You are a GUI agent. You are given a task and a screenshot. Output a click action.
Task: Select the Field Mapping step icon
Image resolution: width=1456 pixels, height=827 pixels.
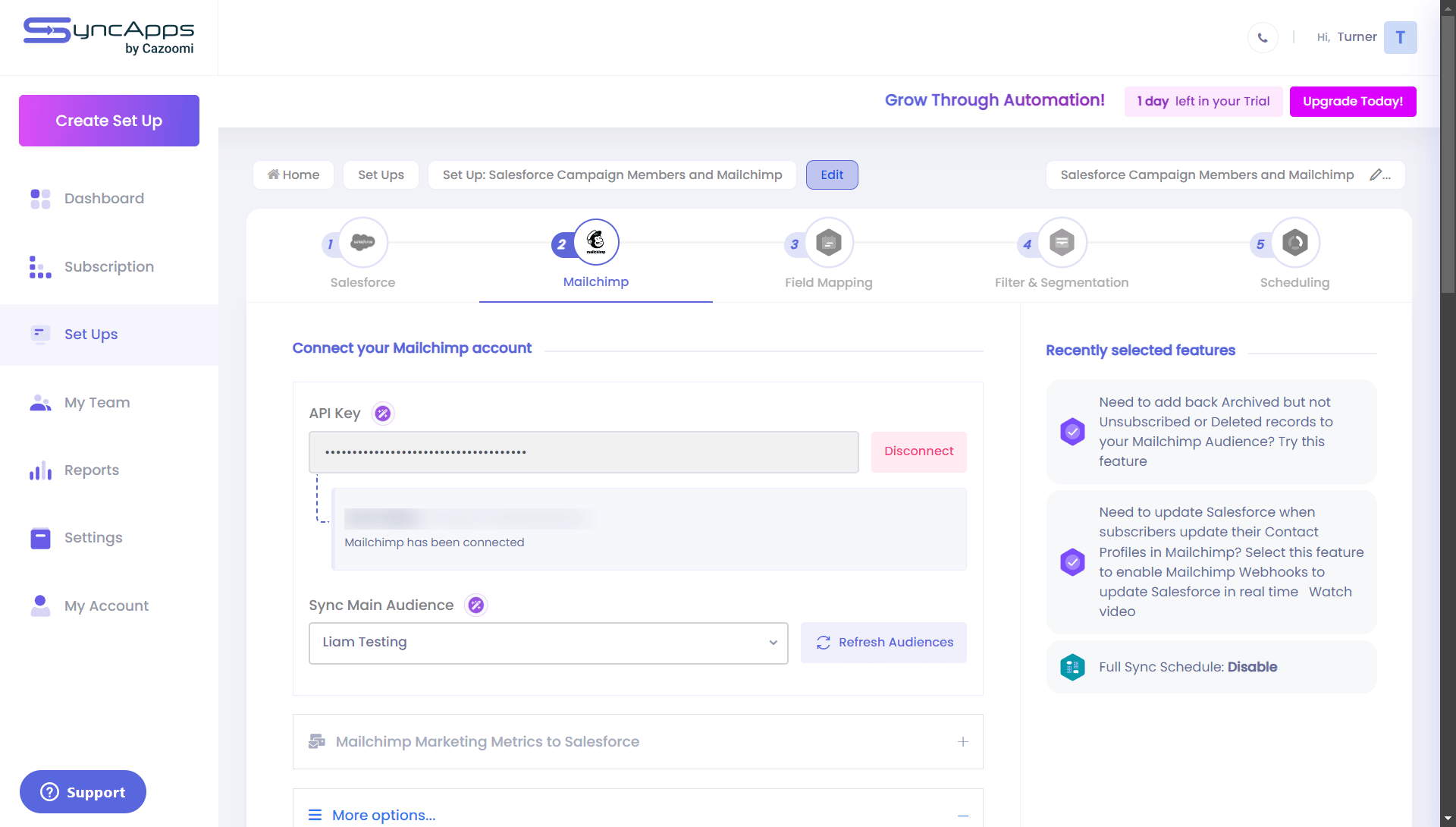tap(829, 243)
